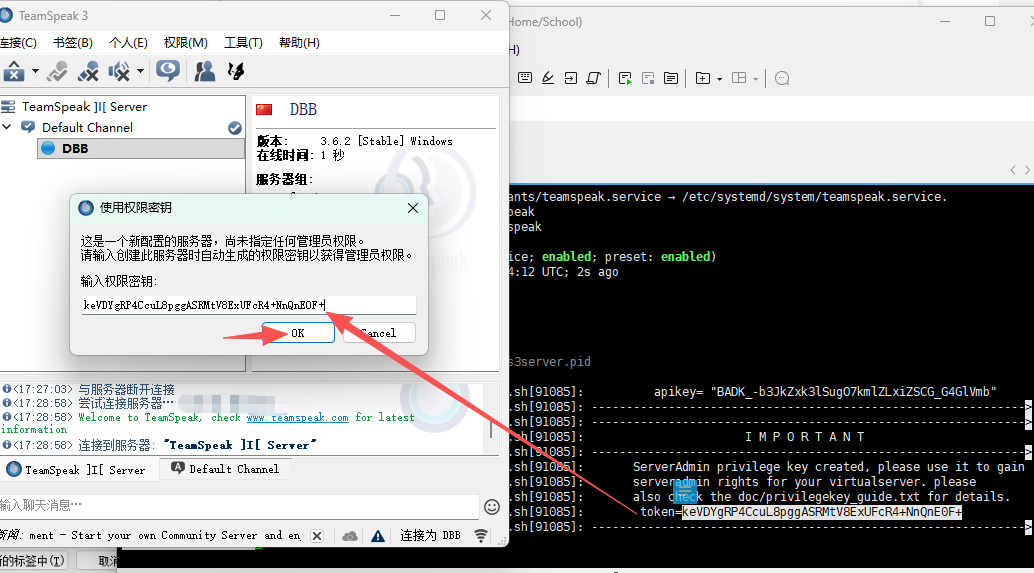1034x573 pixels.
Task: Click the highlighter pen icon in terminal toolbar
Action: (x=548, y=78)
